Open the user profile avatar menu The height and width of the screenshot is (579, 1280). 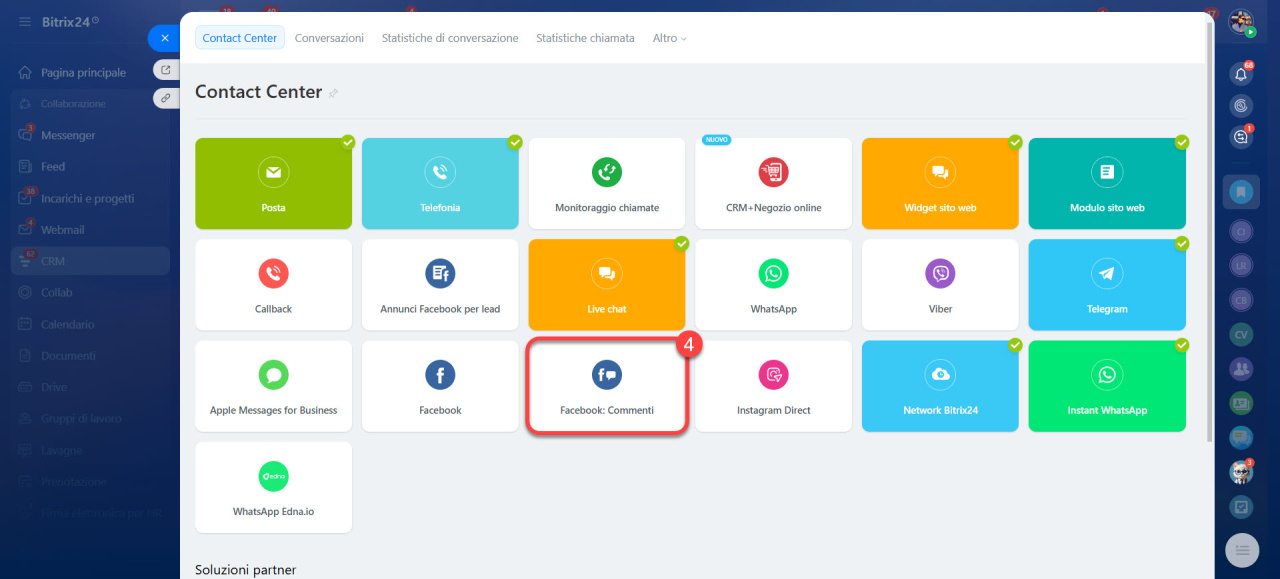1241,22
